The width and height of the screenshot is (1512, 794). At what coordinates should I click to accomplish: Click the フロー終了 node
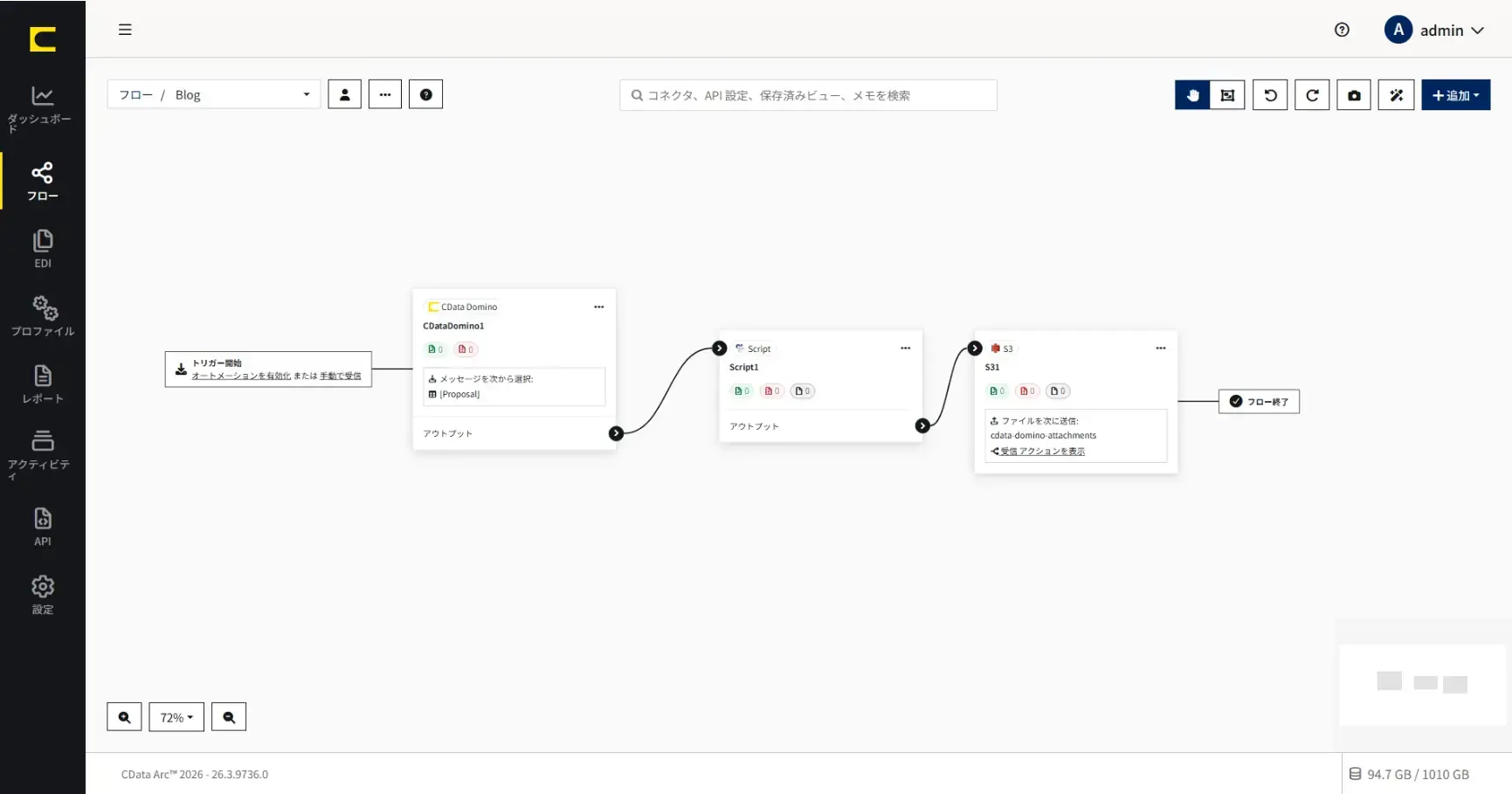(x=1259, y=402)
